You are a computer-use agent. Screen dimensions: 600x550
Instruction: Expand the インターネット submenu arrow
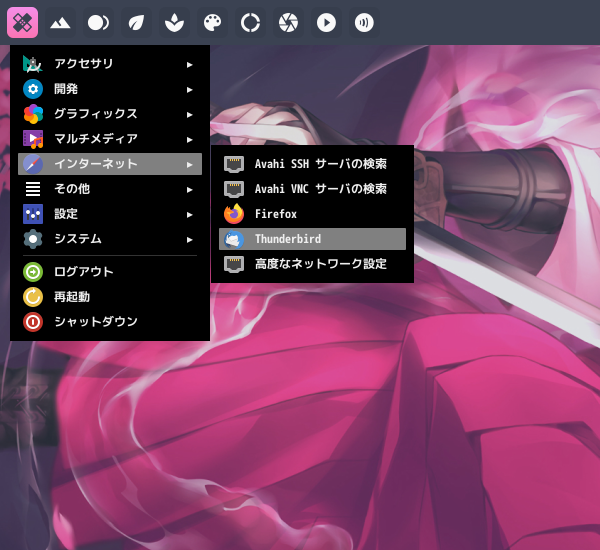[x=189, y=165]
